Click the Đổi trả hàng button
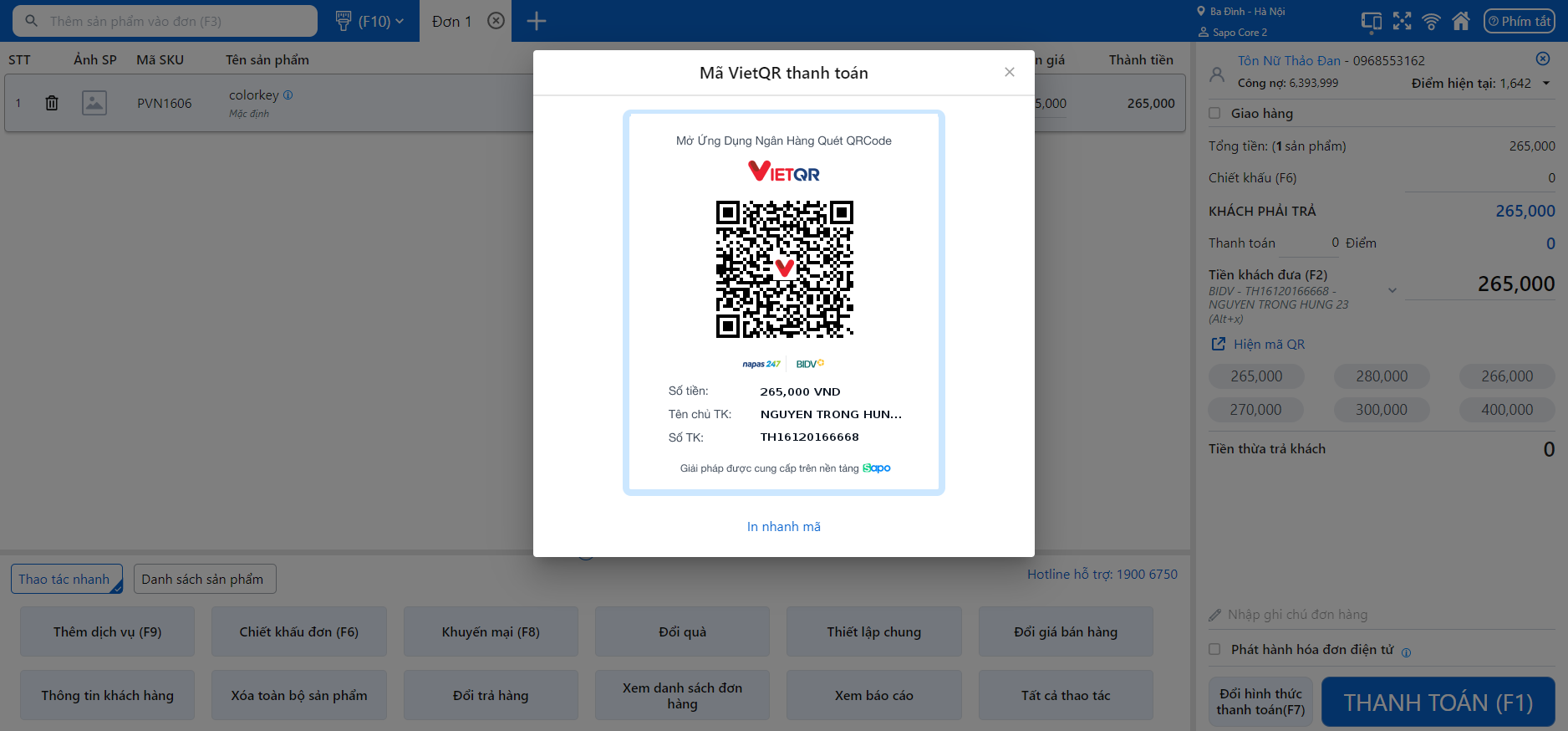Viewport: 1568px width, 731px height. [491, 695]
